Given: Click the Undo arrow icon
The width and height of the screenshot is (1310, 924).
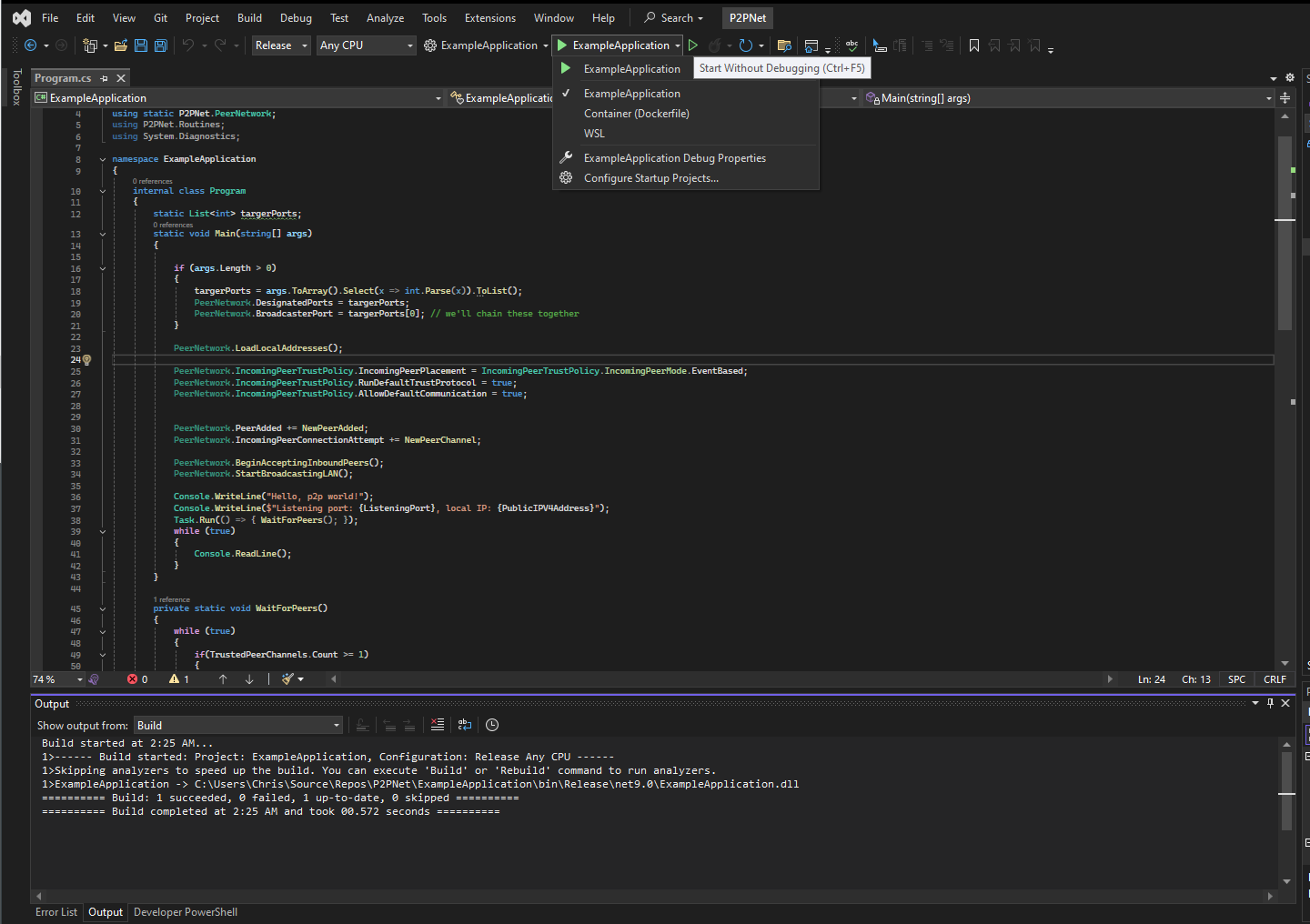Looking at the screenshot, I should click(188, 45).
